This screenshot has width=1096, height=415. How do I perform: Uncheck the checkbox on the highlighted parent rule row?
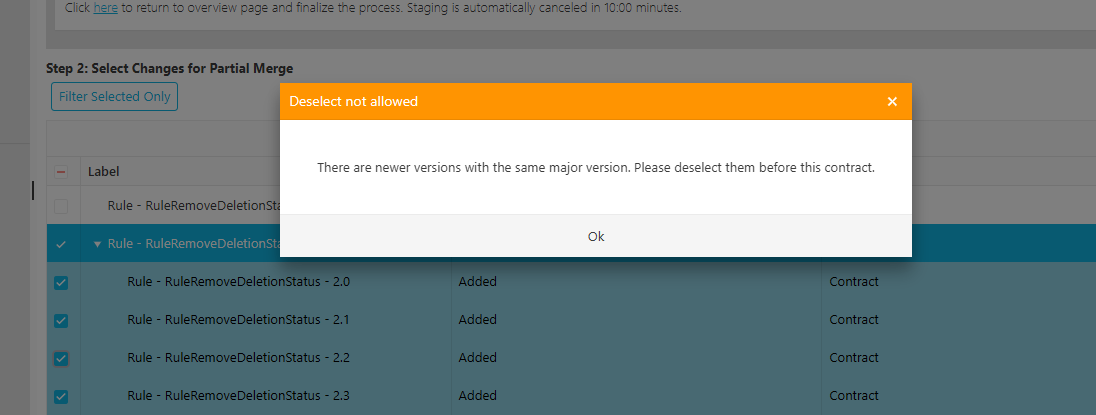61,244
